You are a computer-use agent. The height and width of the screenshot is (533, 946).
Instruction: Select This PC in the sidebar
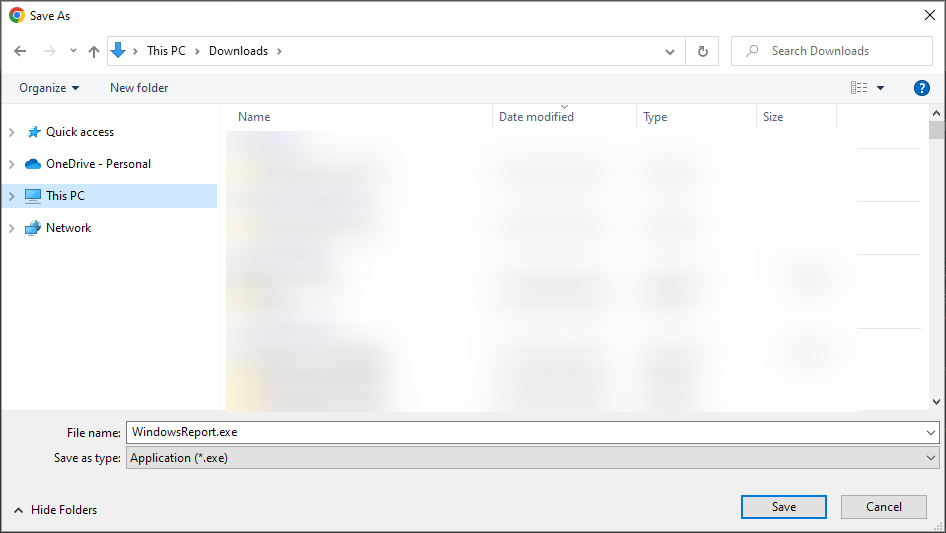click(65, 196)
